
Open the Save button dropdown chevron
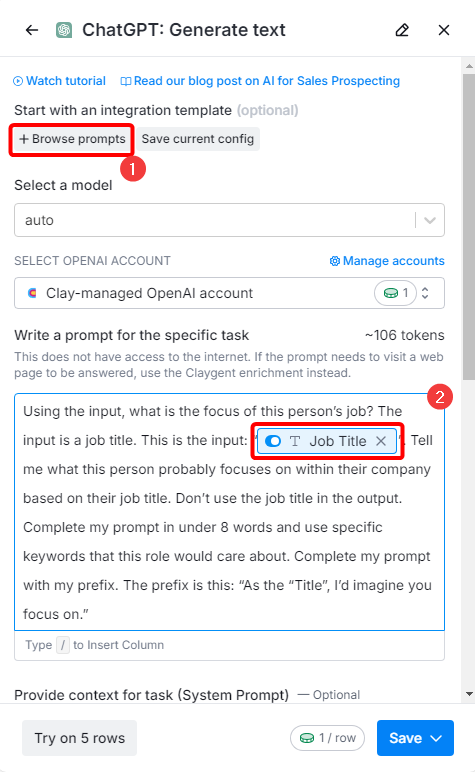pos(436,738)
